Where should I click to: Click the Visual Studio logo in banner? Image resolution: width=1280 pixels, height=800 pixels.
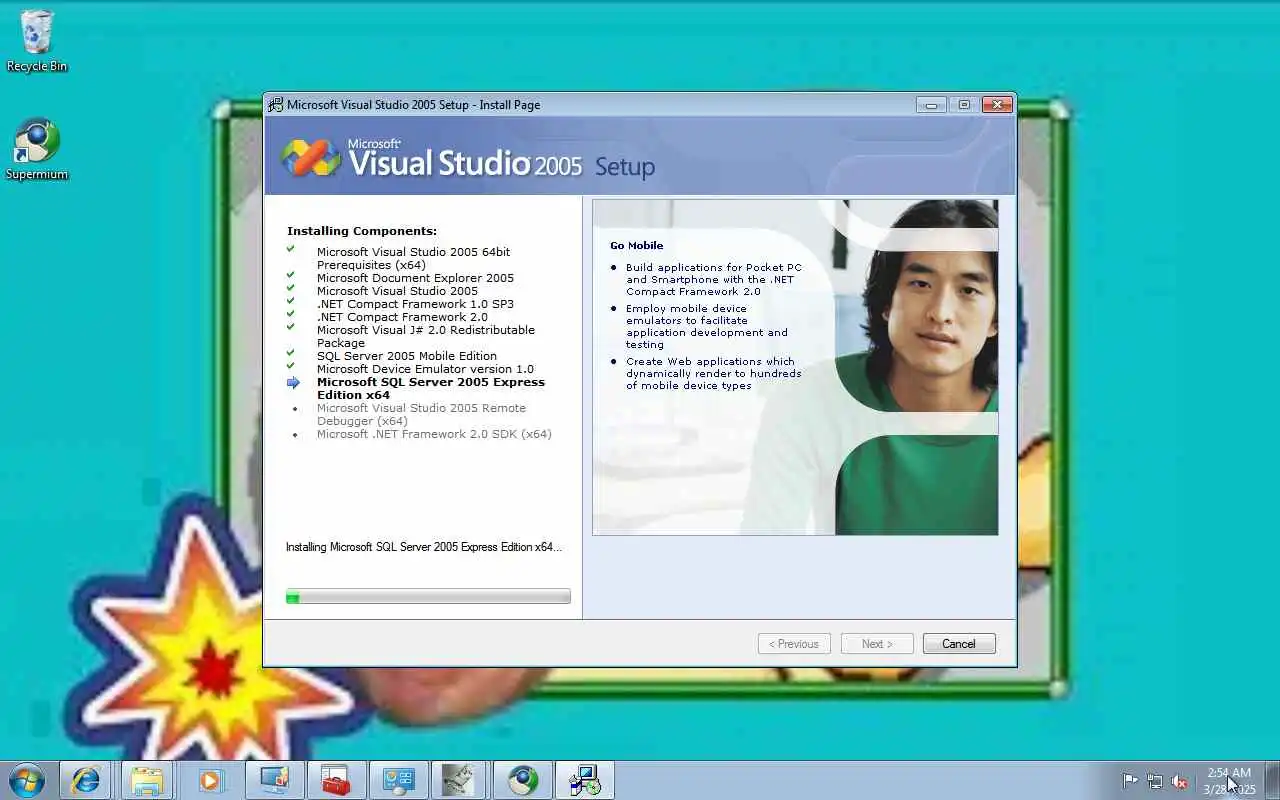(x=311, y=158)
